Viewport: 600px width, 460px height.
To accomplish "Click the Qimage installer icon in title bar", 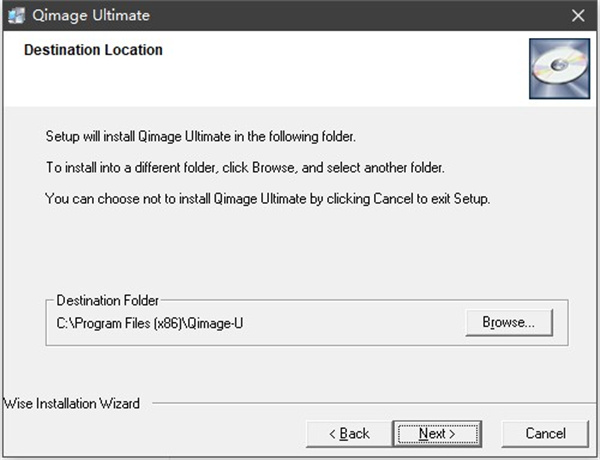I will pos(15,15).
